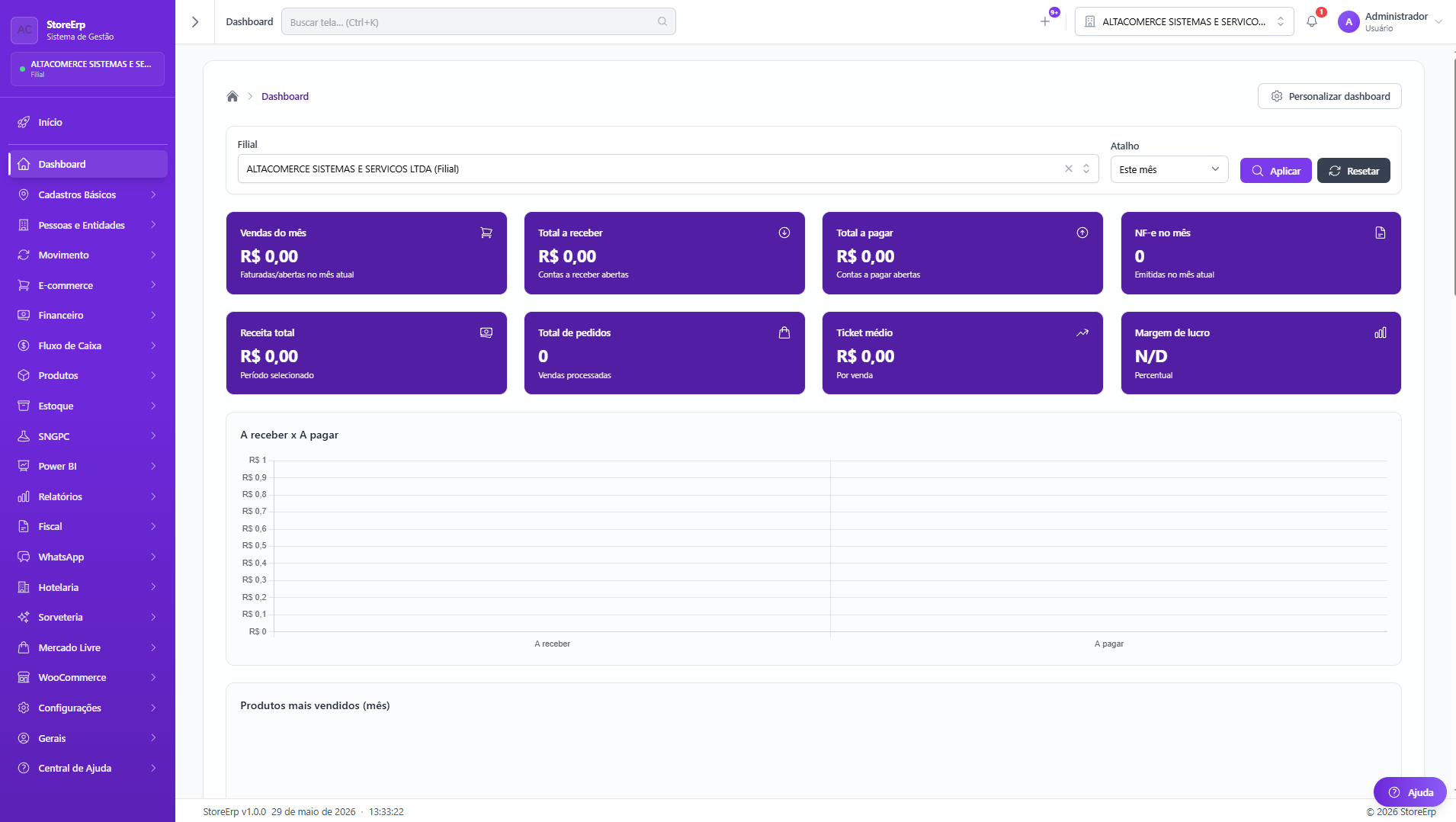Open the Atalho 'Este mês' dropdown
Viewport: 1456px width, 822px height.
1169,169
